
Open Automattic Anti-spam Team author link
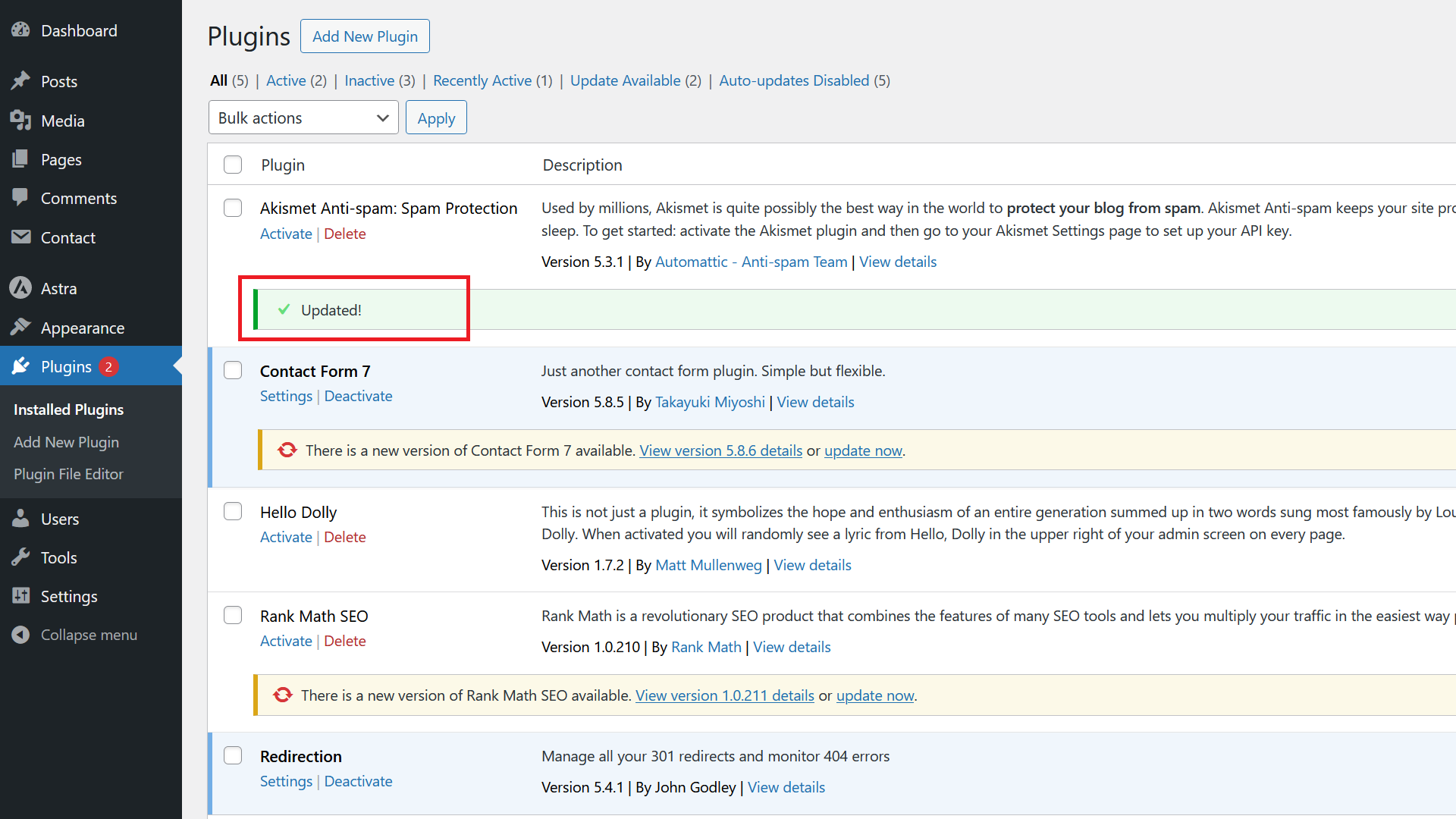pos(751,262)
